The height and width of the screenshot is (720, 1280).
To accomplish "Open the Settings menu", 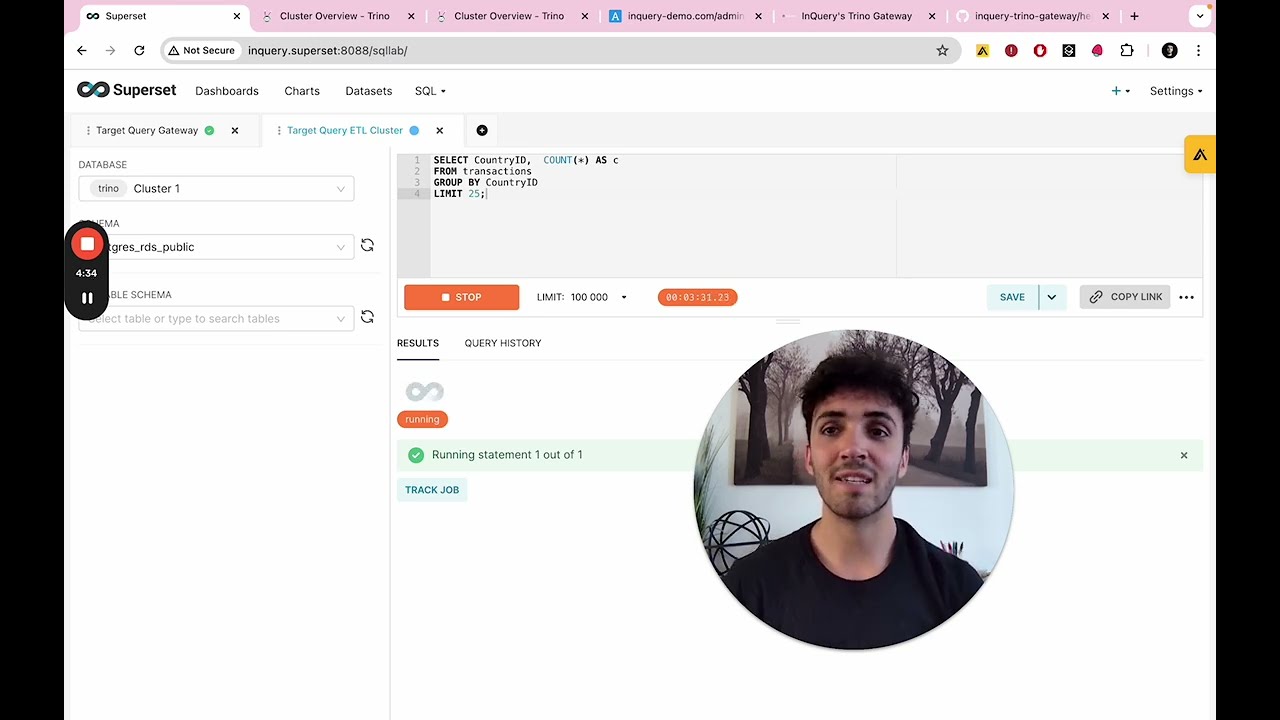I will tap(1176, 91).
